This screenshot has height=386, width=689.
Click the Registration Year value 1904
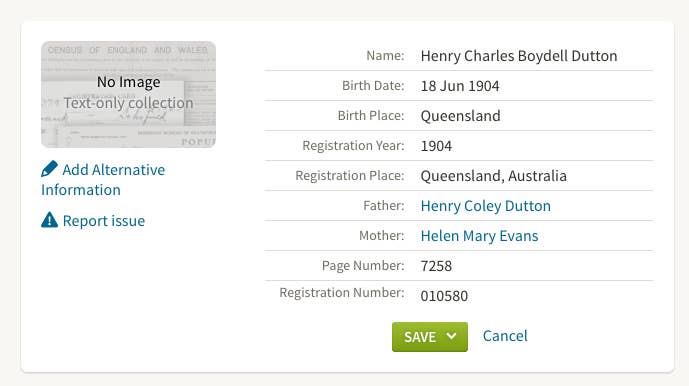[x=436, y=146]
